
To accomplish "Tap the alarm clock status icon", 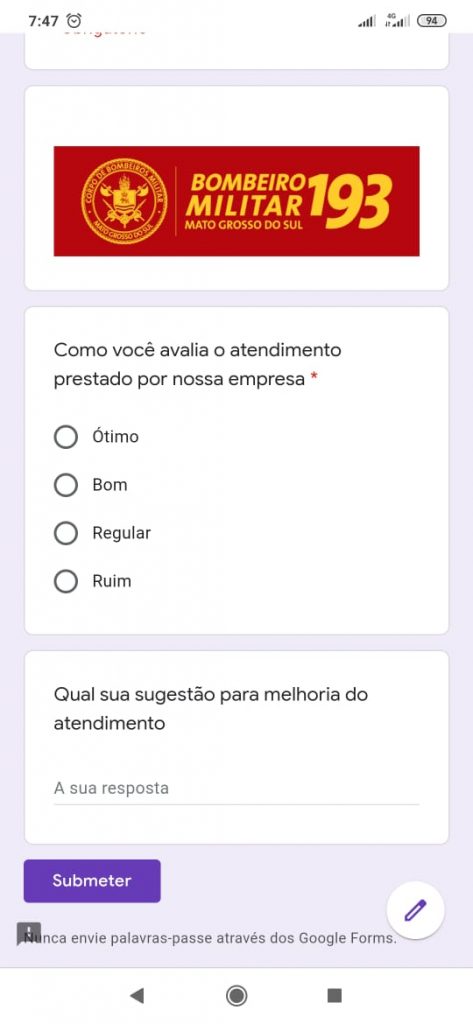I will point(75,20).
